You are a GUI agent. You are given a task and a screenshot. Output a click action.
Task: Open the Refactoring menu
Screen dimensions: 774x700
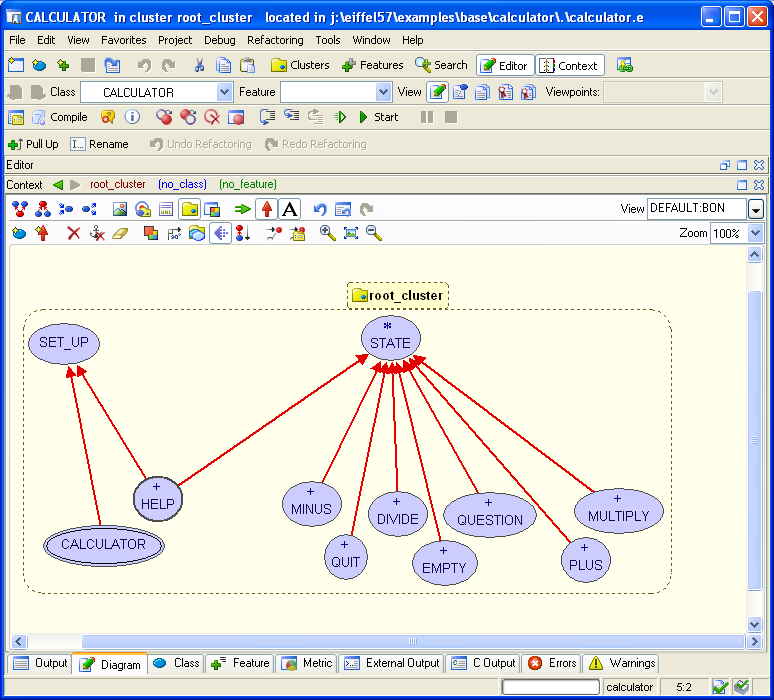275,40
